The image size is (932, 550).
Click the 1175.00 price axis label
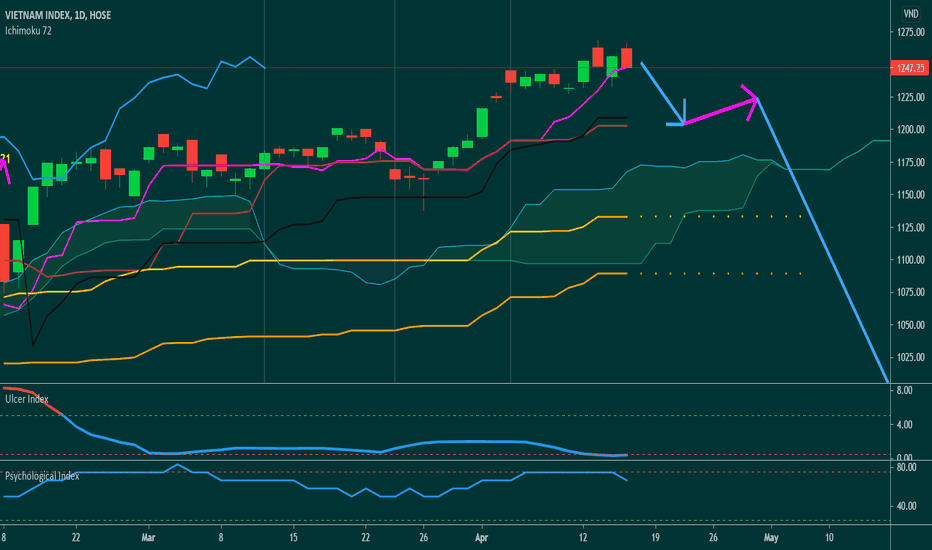click(911, 162)
